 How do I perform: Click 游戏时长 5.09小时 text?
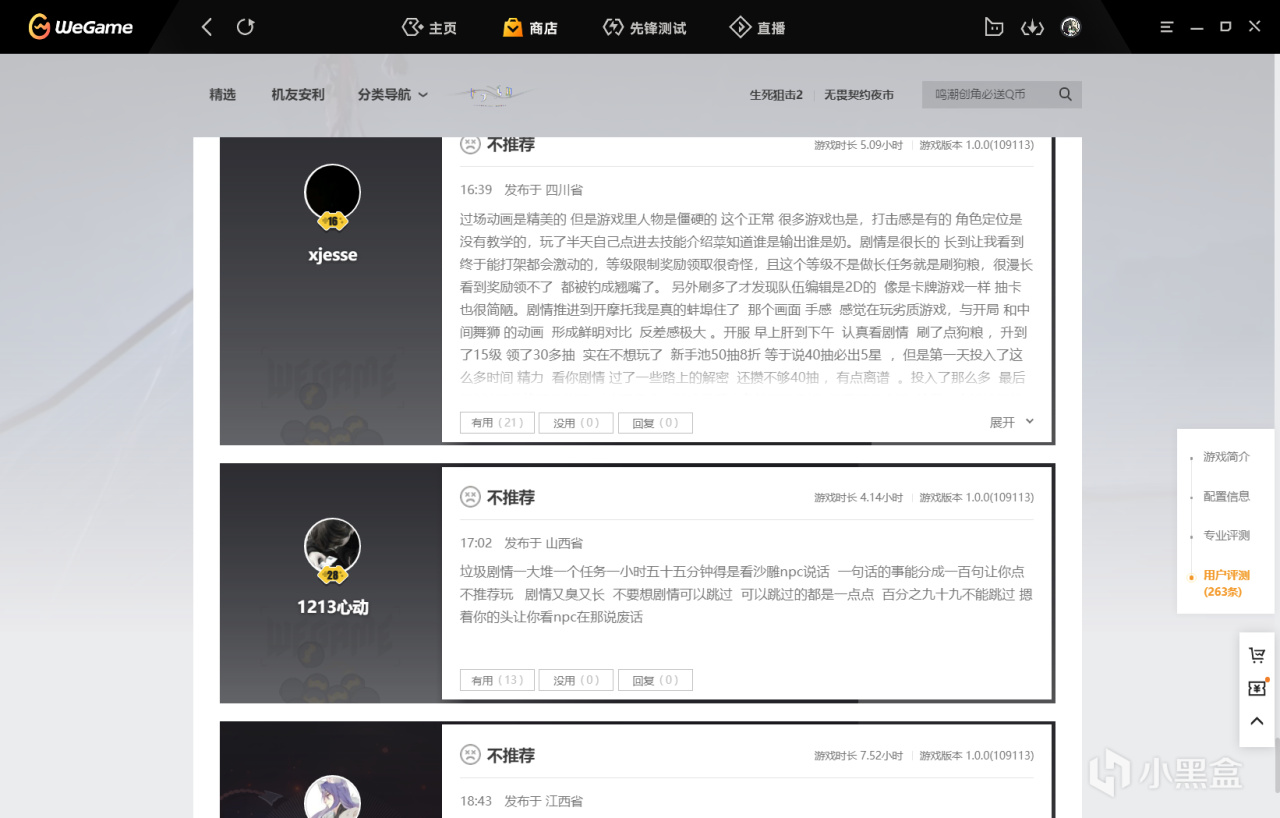pos(858,145)
